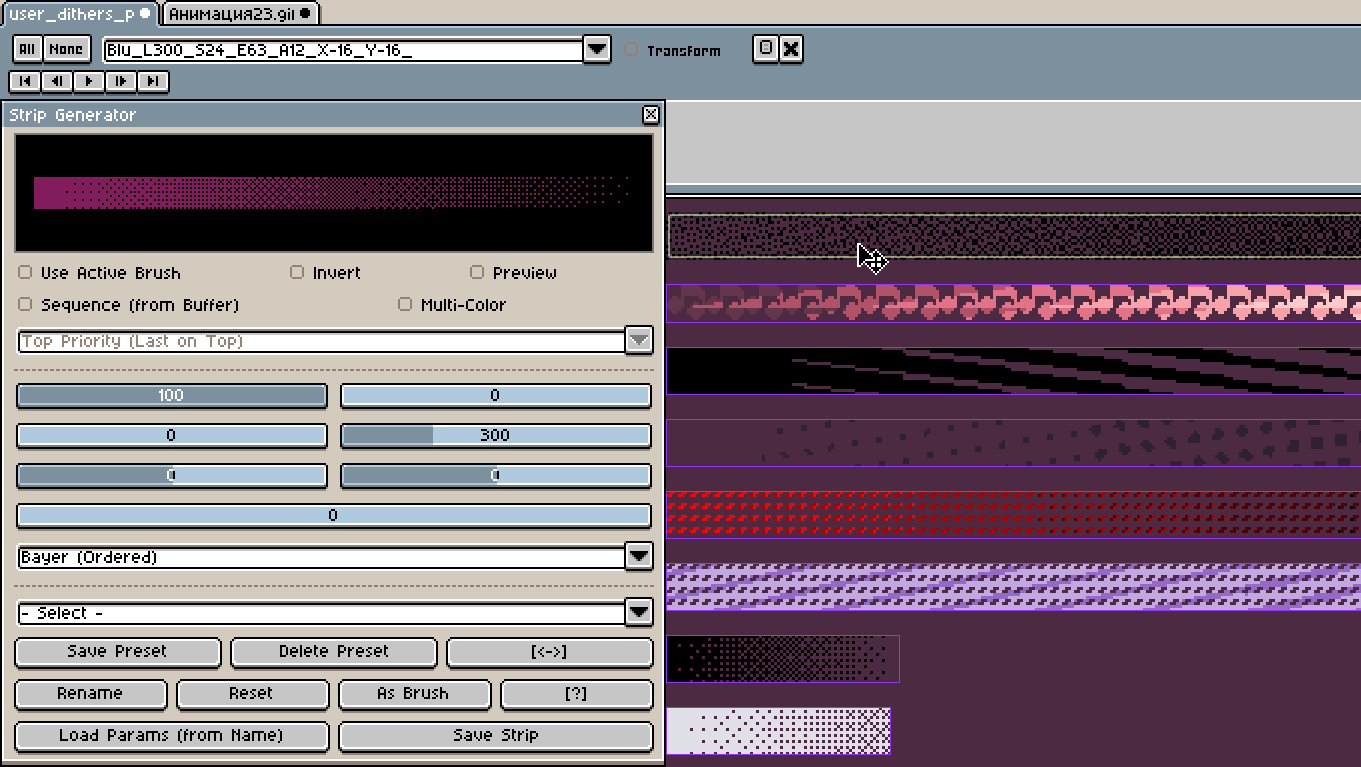Screen dimensions: 1361x767
Task: Click the X icon beside Transform
Action: pyautogui.click(x=791, y=49)
